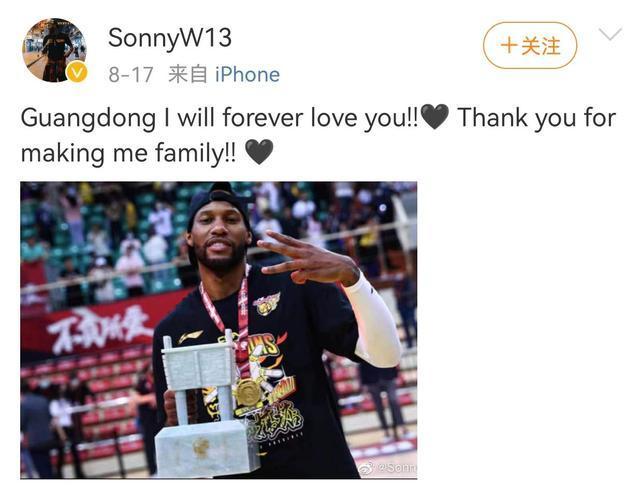Click the yellow verified badge
640x497 pixels.
pos(77,72)
